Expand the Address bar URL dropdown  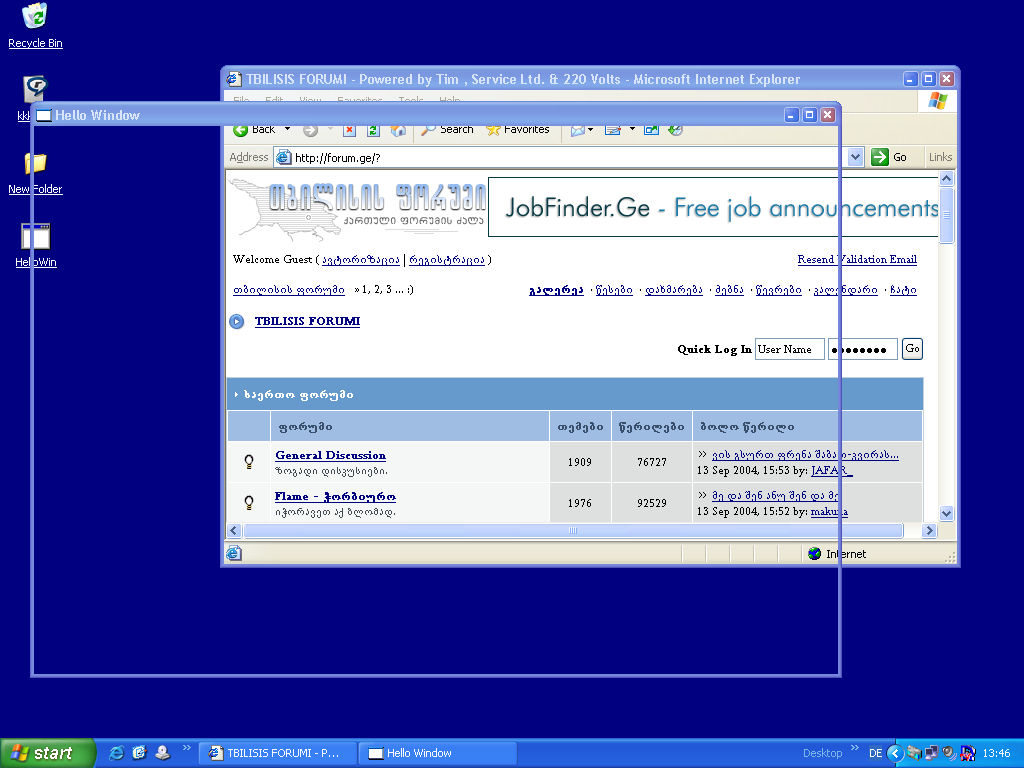pyautogui.click(x=856, y=157)
